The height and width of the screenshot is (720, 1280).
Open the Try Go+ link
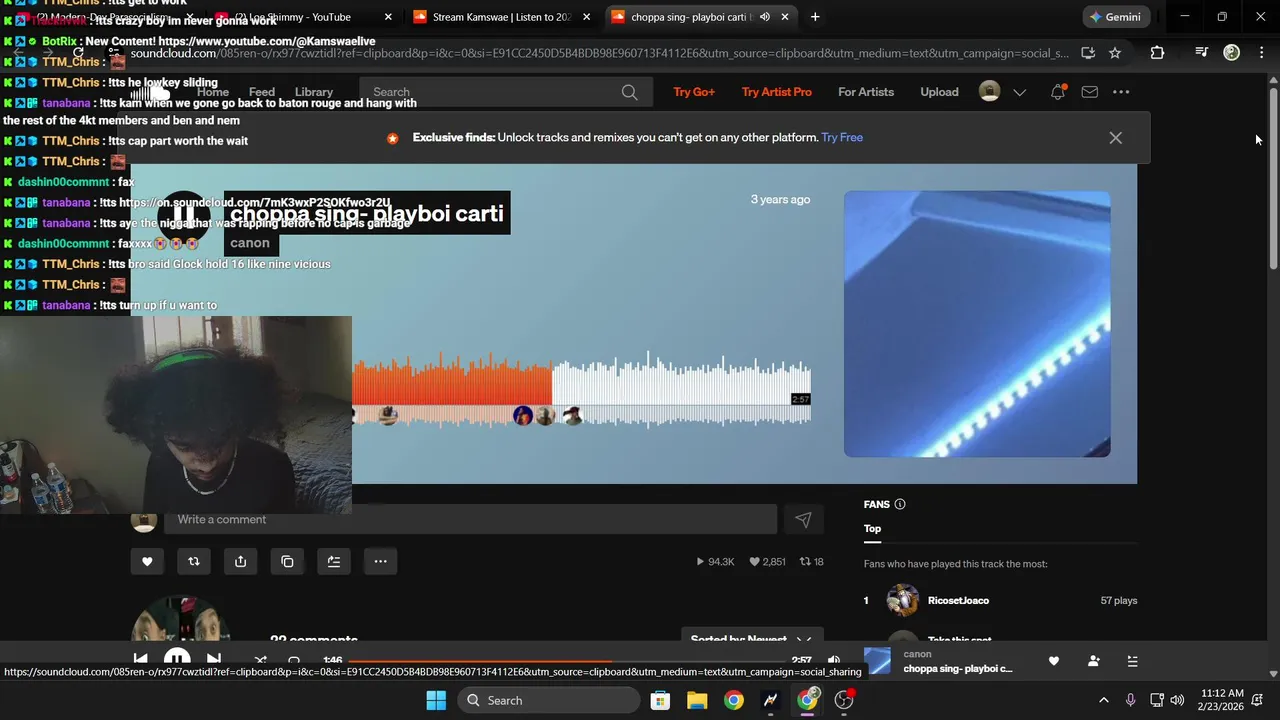click(x=694, y=92)
